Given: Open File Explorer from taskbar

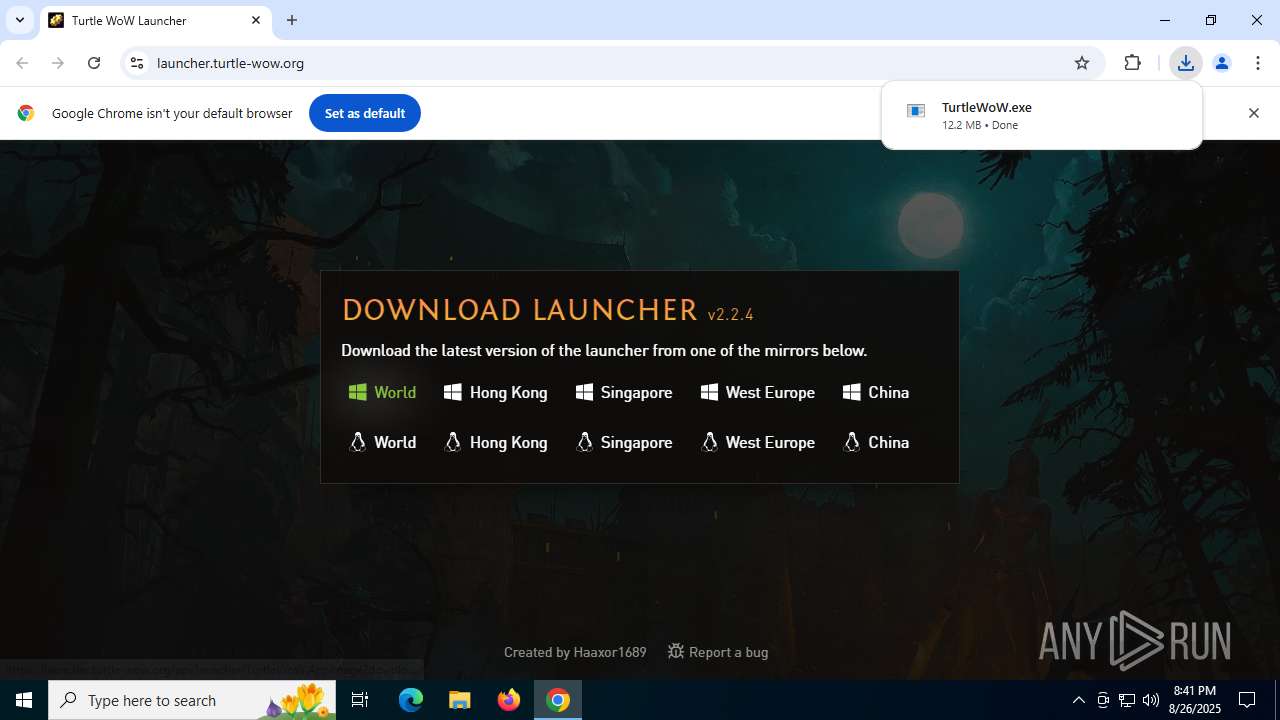Looking at the screenshot, I should (460, 700).
